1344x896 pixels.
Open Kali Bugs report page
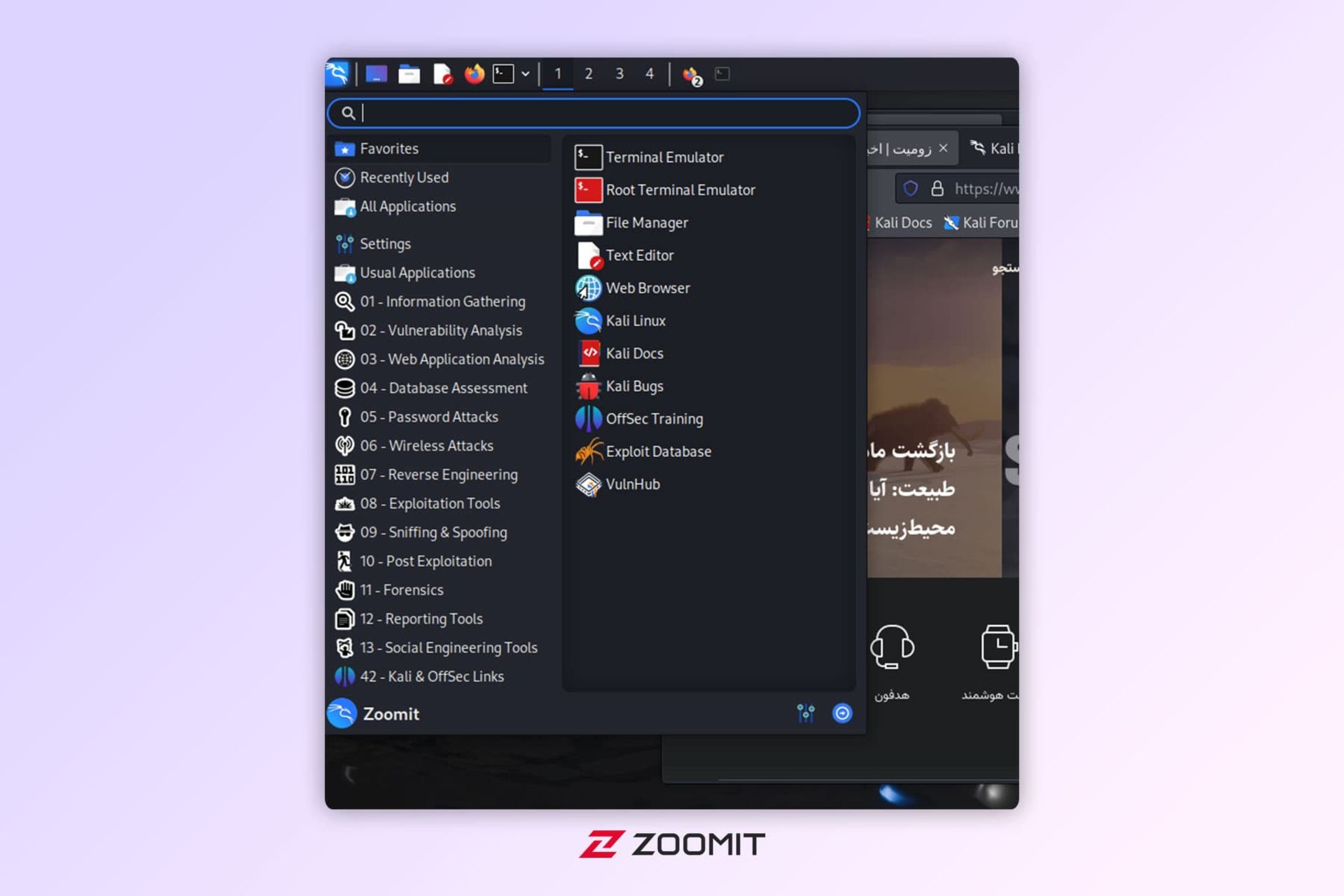[x=634, y=385]
